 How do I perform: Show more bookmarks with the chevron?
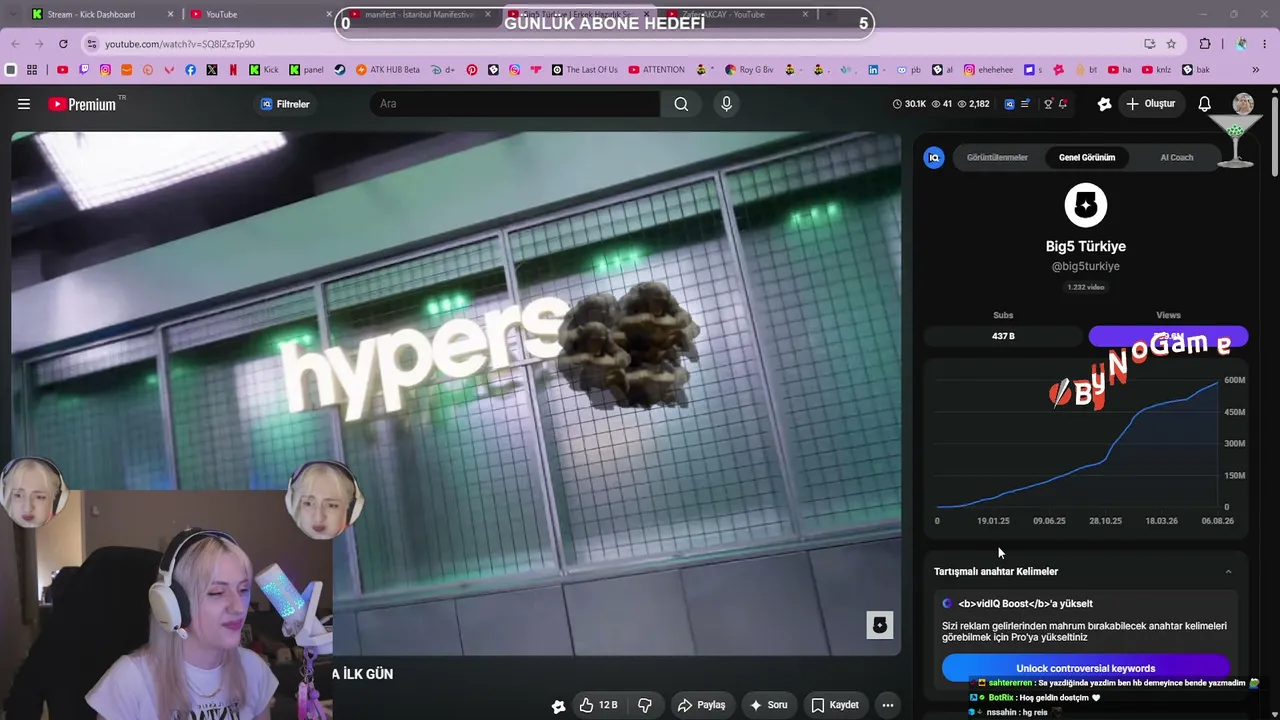point(1256,70)
